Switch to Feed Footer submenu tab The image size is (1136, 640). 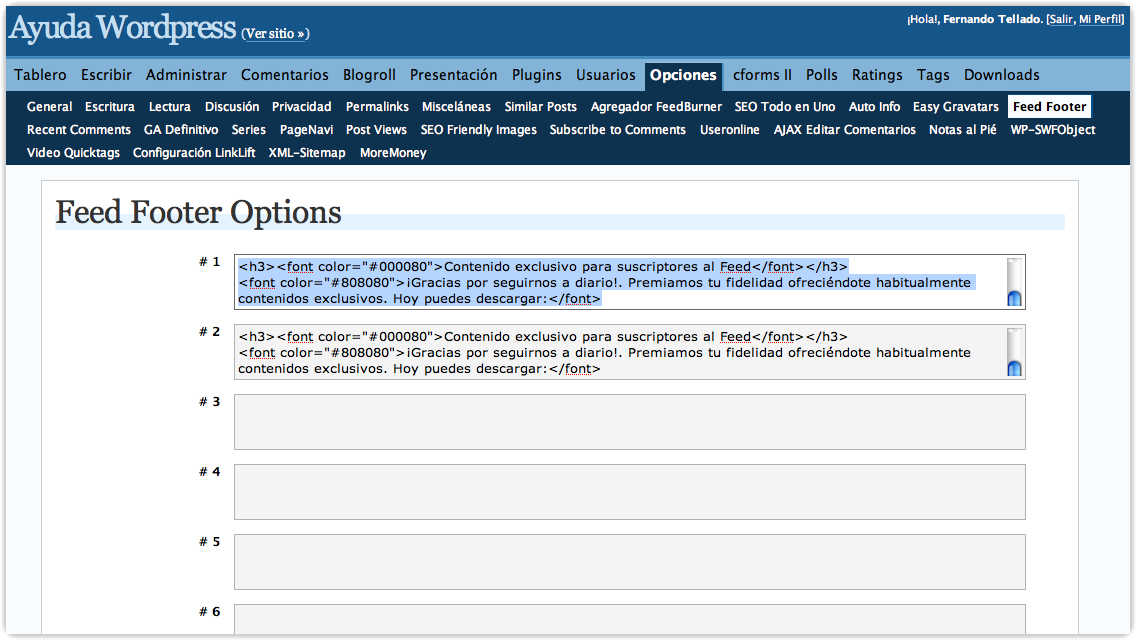1049,107
